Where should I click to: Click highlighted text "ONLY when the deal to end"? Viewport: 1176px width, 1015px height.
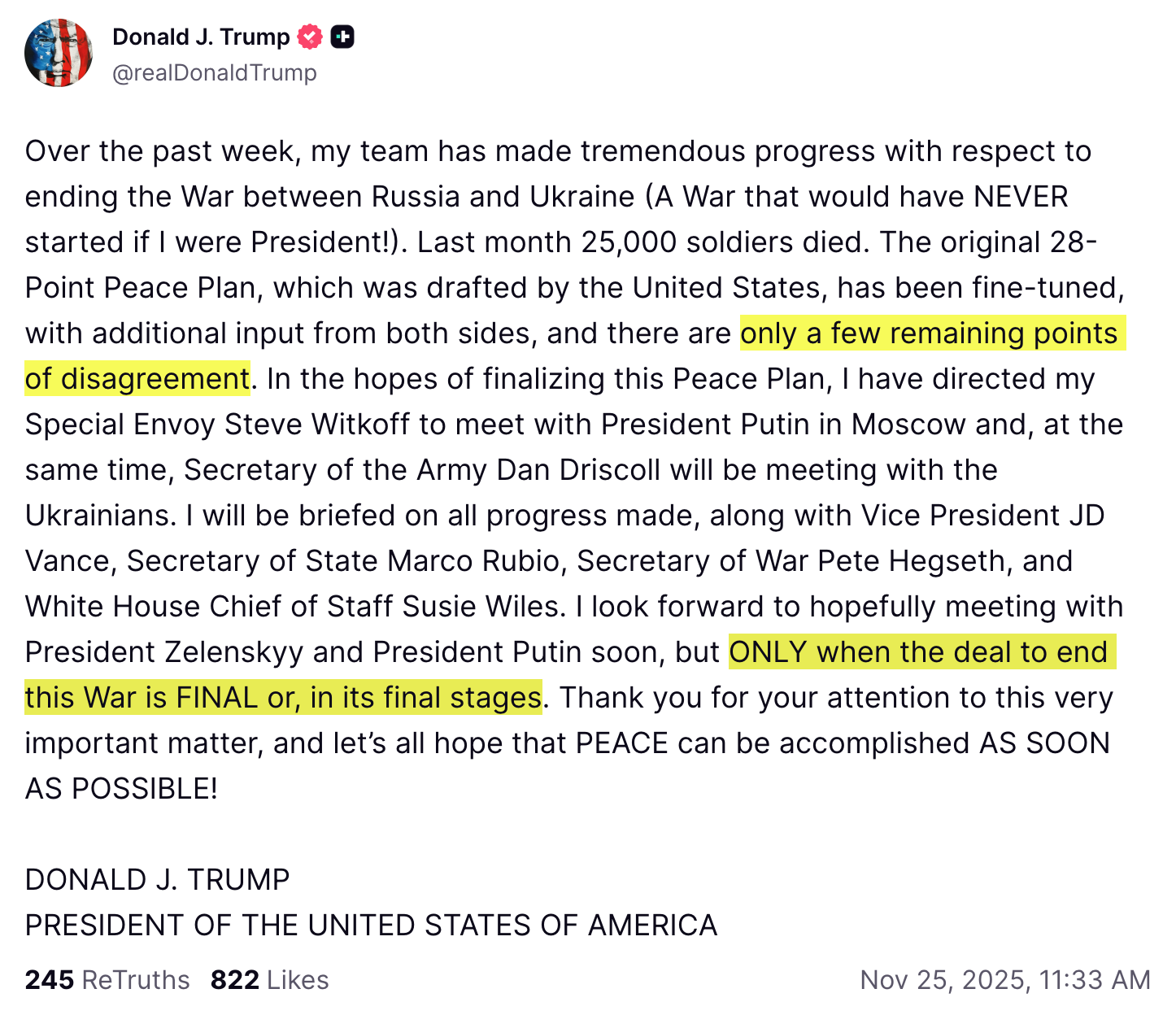[x=918, y=652]
